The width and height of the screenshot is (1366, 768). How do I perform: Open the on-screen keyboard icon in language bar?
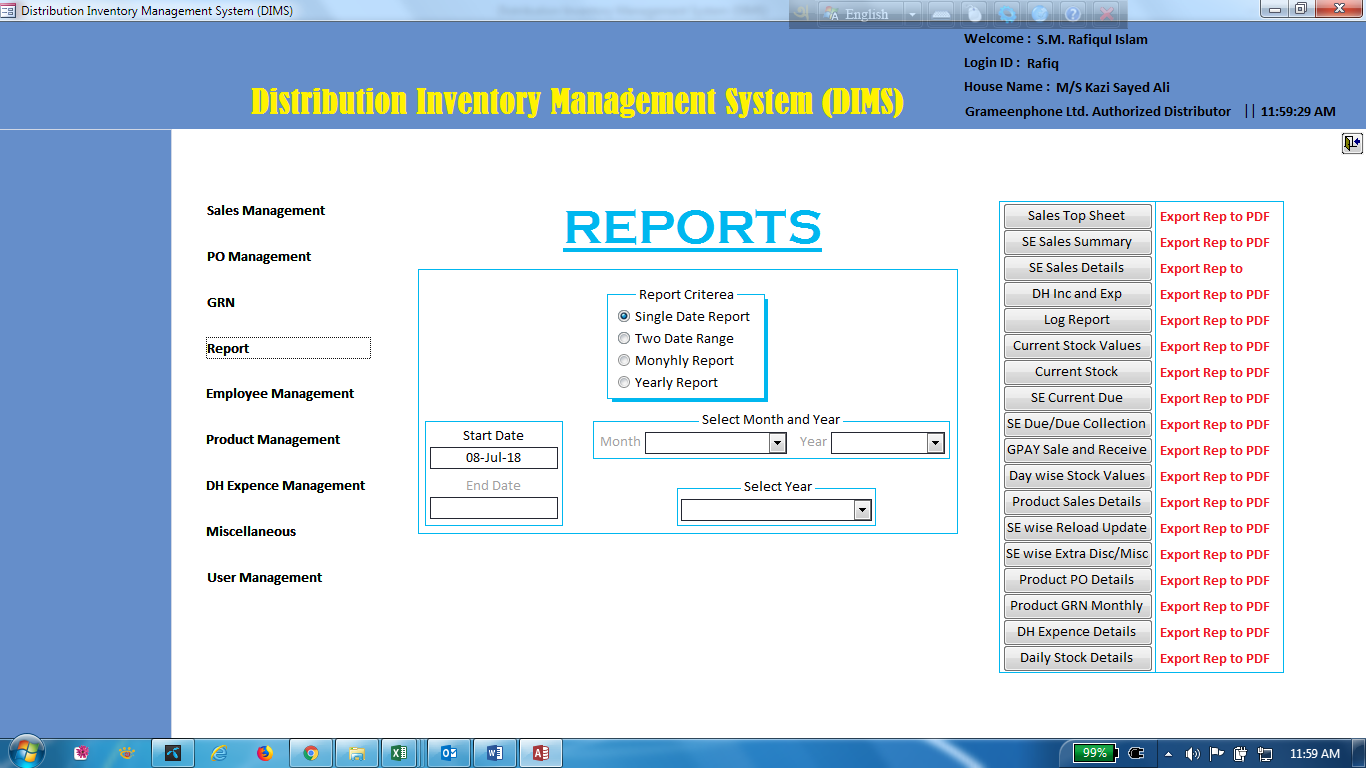[941, 14]
